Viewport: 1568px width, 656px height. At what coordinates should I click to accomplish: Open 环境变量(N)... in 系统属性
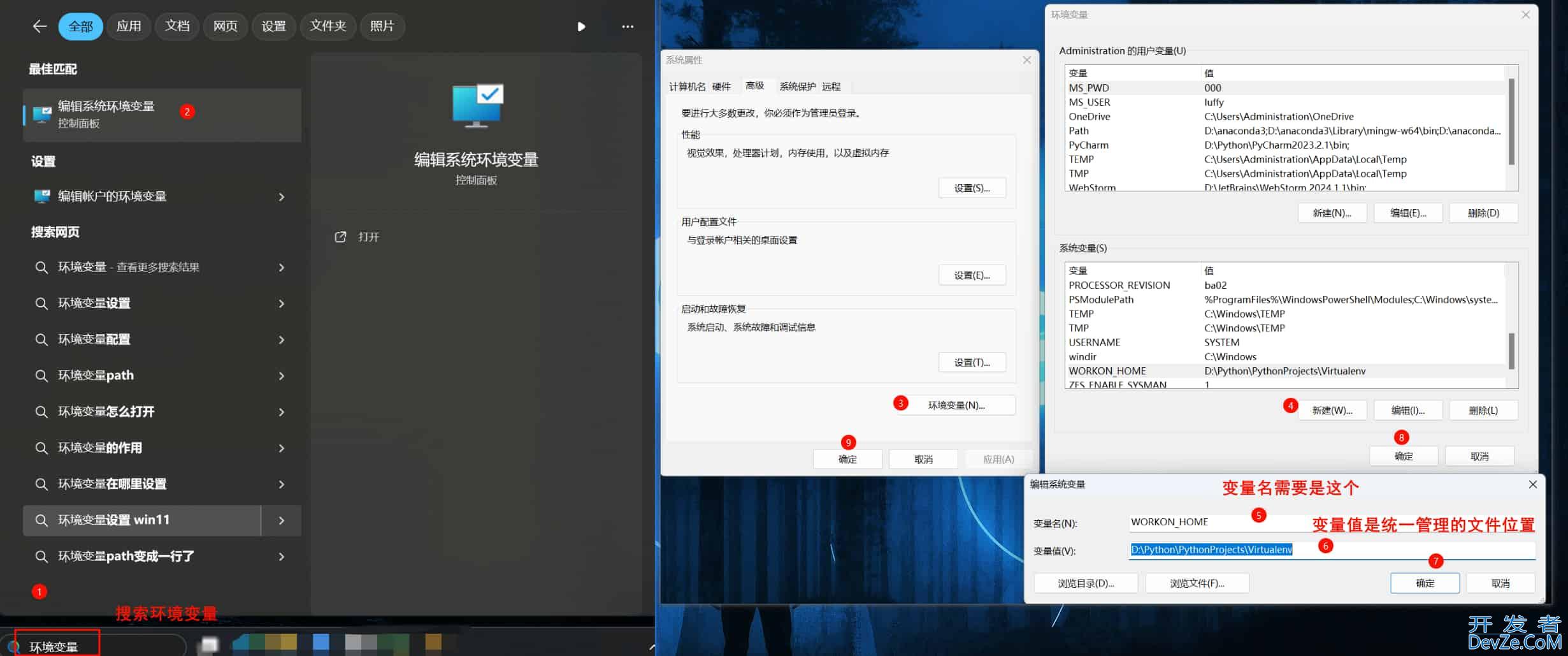pos(956,405)
